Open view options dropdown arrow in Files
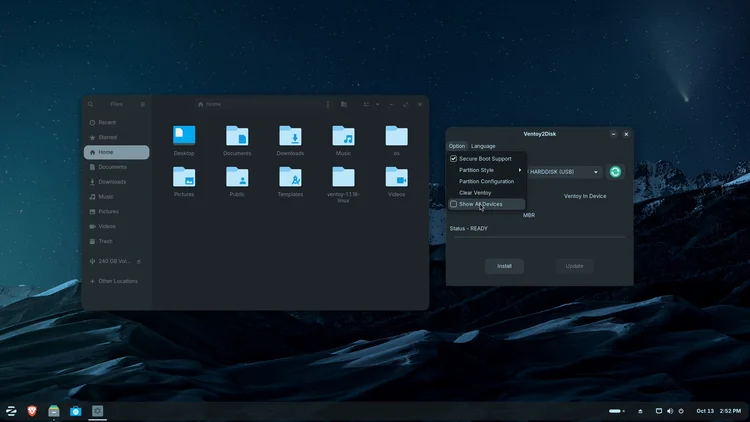 click(377, 104)
